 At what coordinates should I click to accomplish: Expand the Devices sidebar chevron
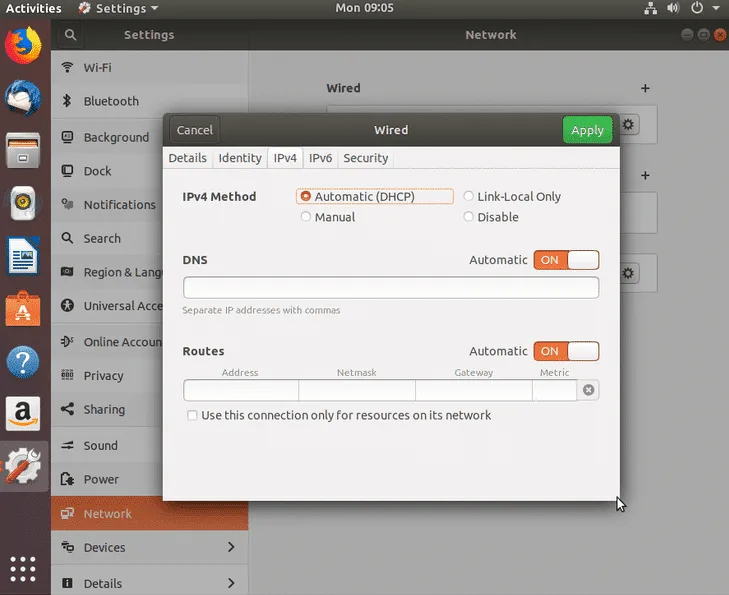231,547
